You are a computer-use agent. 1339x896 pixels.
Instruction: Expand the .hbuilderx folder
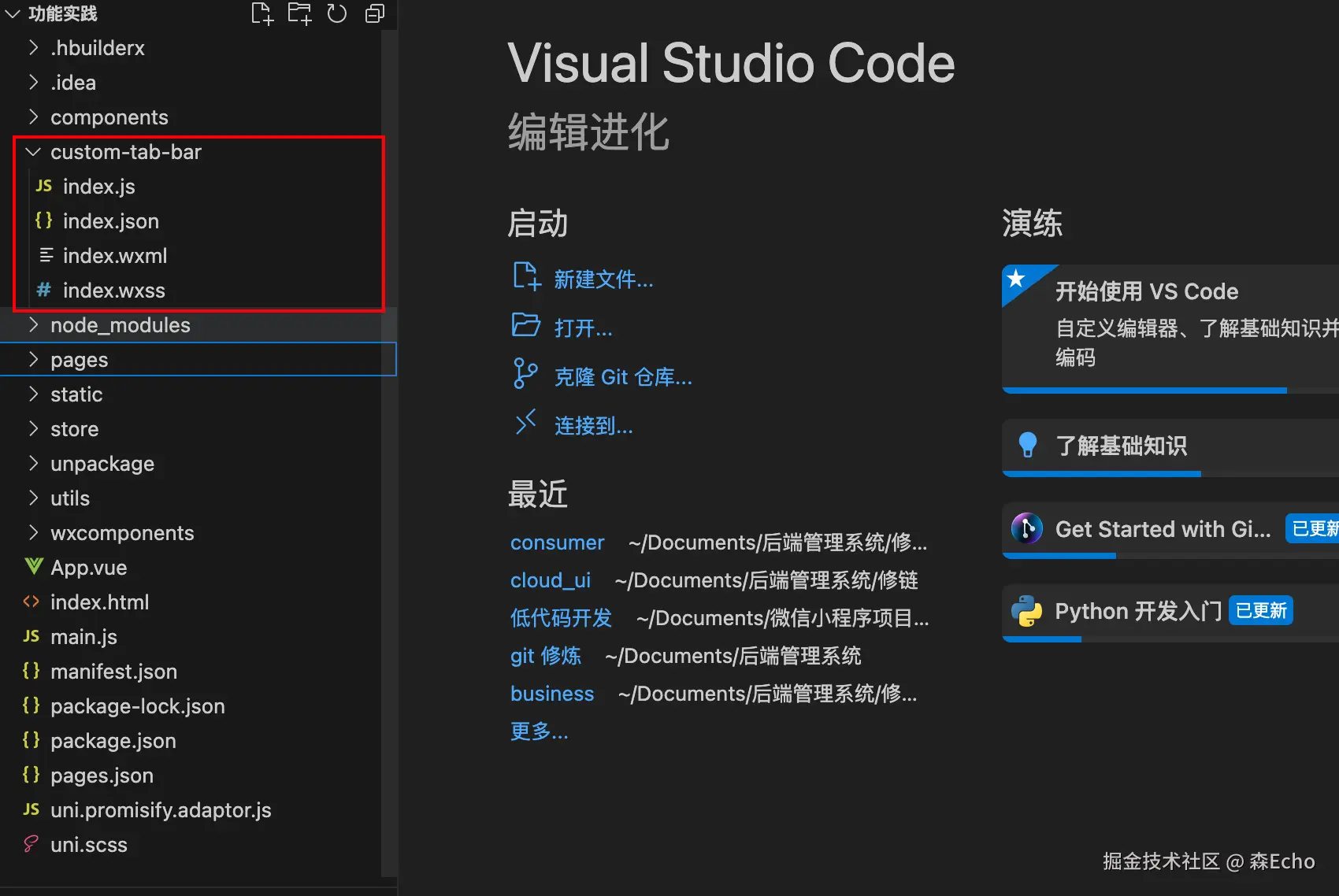point(33,47)
